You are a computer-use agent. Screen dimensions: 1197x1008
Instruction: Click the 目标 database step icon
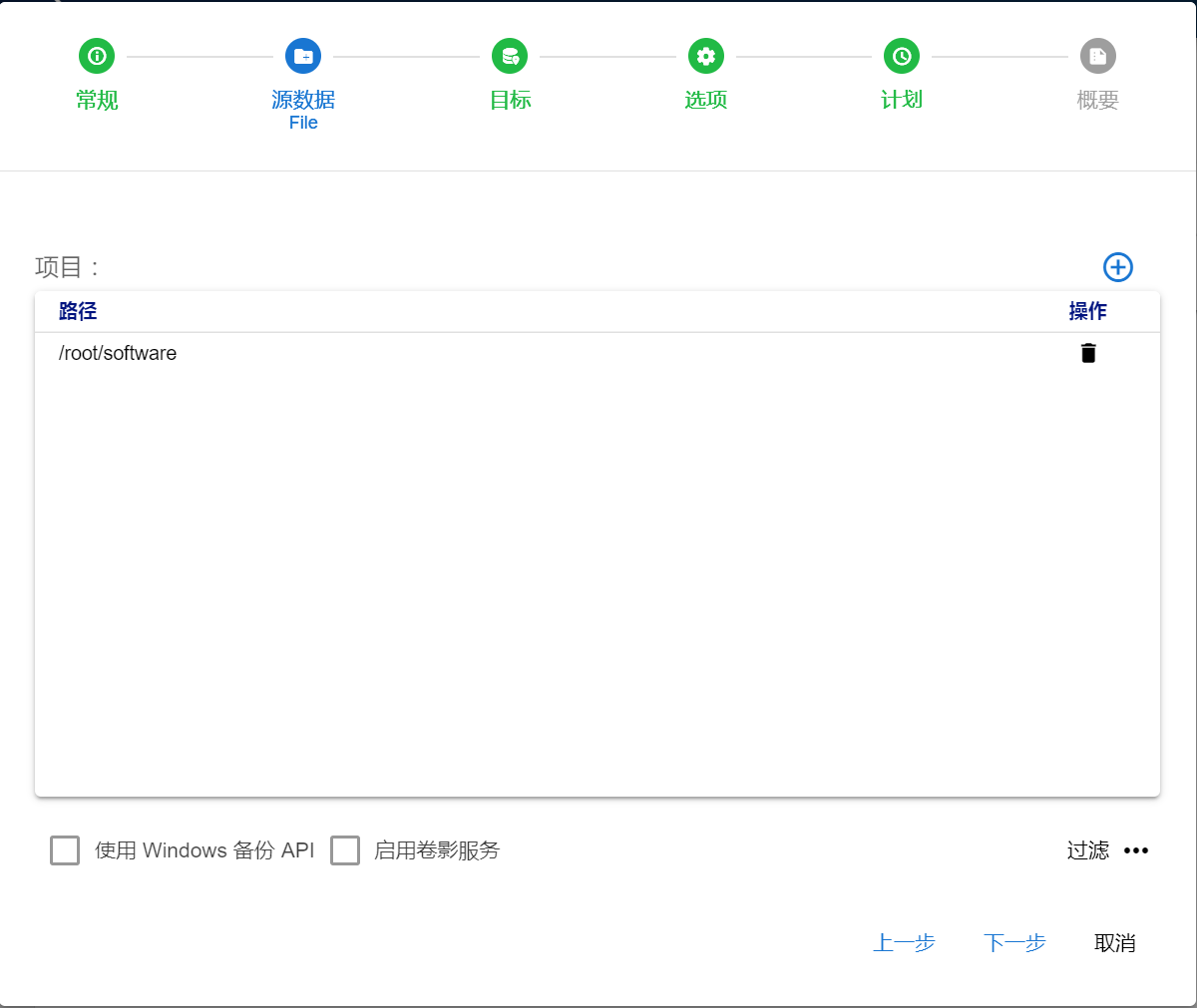510,56
